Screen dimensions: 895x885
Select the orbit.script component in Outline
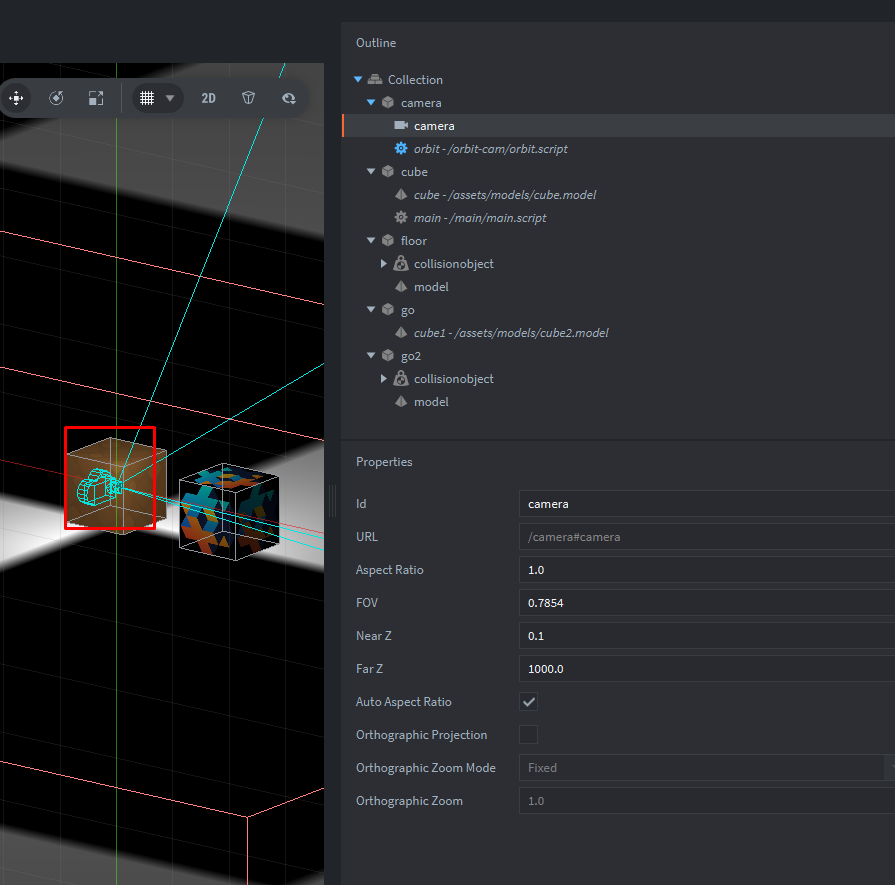pos(490,149)
